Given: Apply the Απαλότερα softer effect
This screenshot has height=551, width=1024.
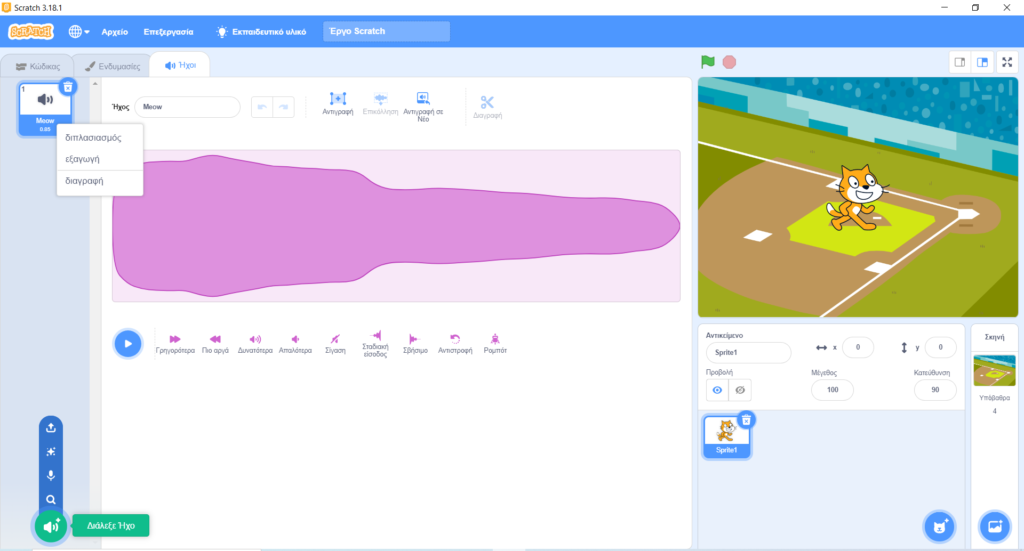Looking at the screenshot, I should (295, 343).
